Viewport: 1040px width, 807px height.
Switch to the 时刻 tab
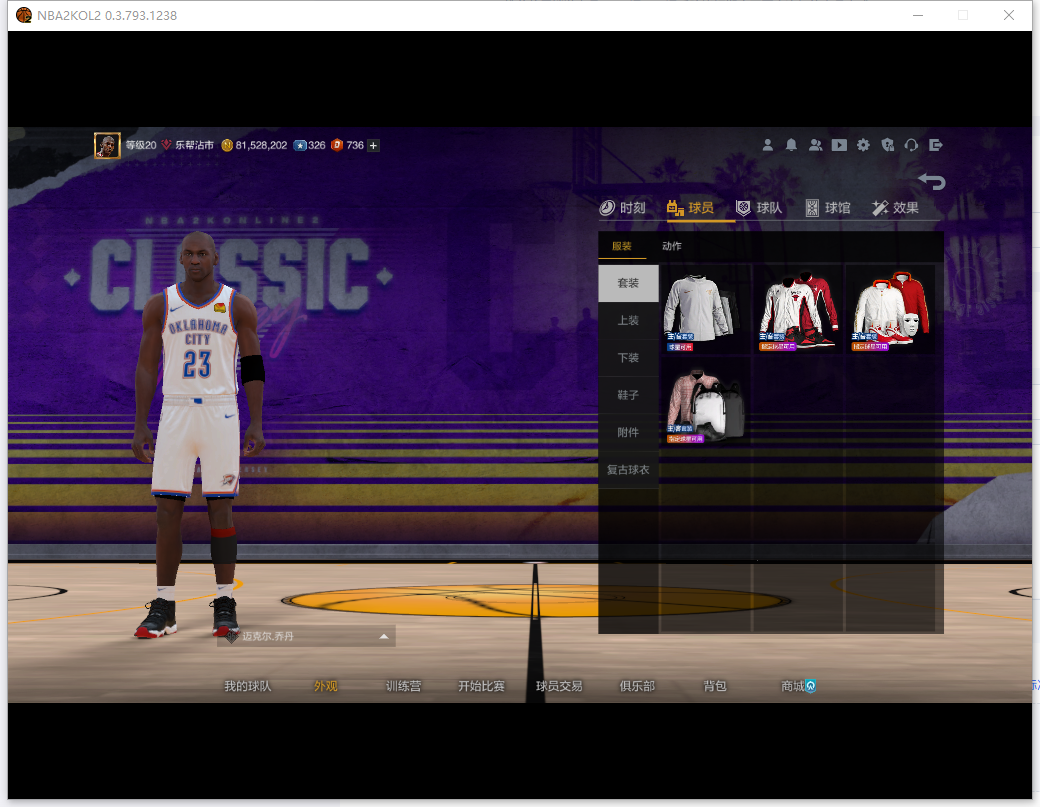[x=623, y=208]
